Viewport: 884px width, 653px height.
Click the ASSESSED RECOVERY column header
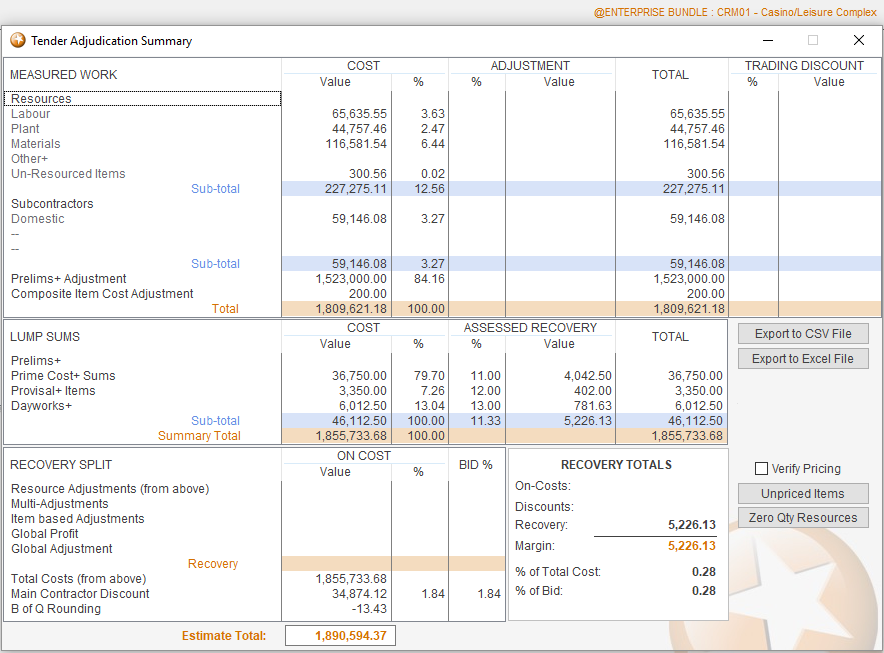530,328
